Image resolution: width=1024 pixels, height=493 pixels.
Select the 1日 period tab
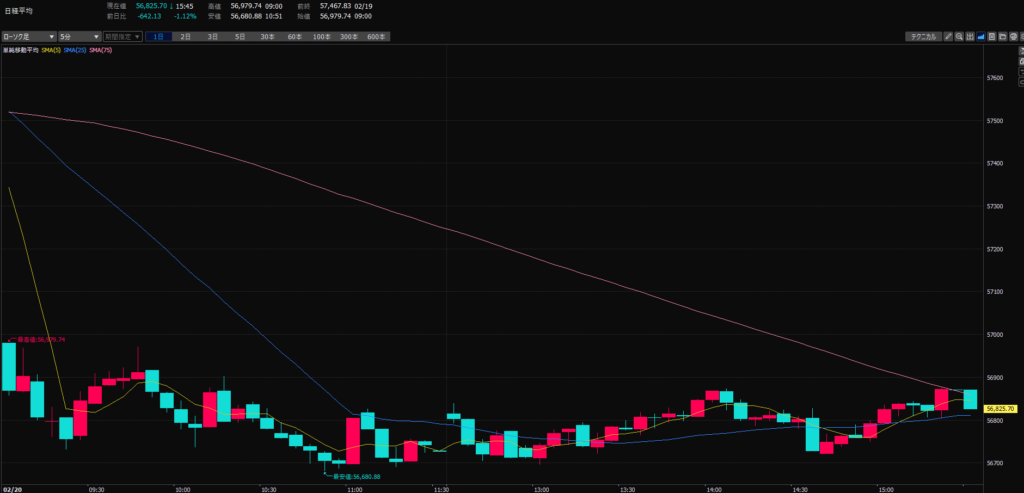tap(159, 37)
